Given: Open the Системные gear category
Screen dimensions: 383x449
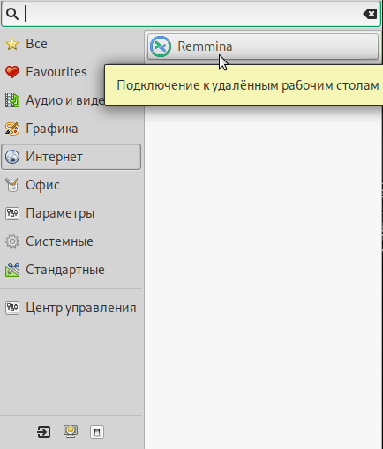Looking at the screenshot, I should click(x=71, y=241).
